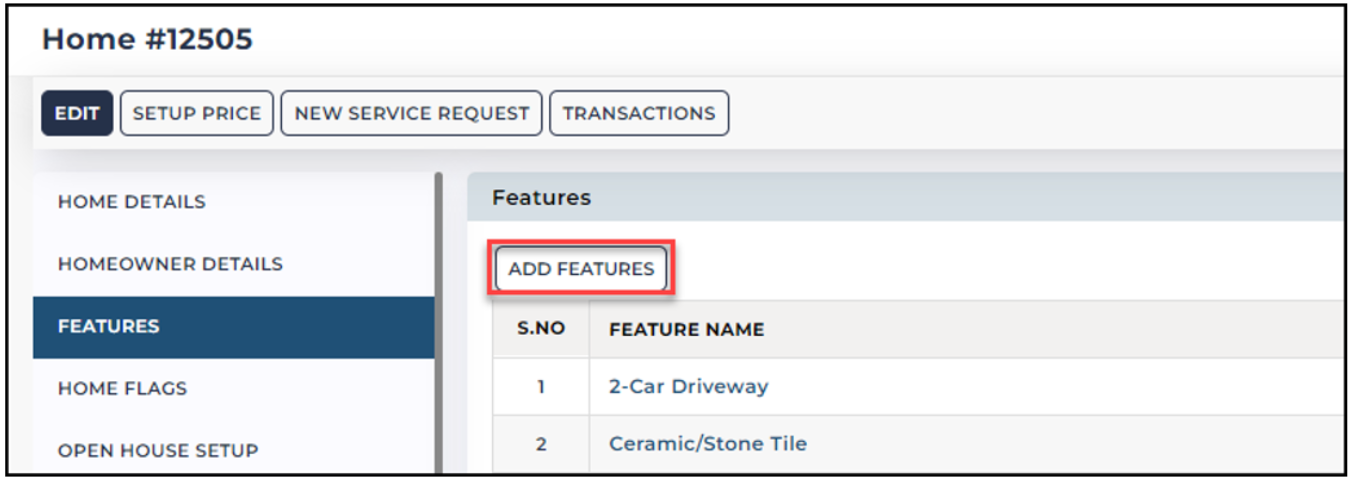Select the serial number 1 cell
The image size is (1352, 480).
coord(541,387)
